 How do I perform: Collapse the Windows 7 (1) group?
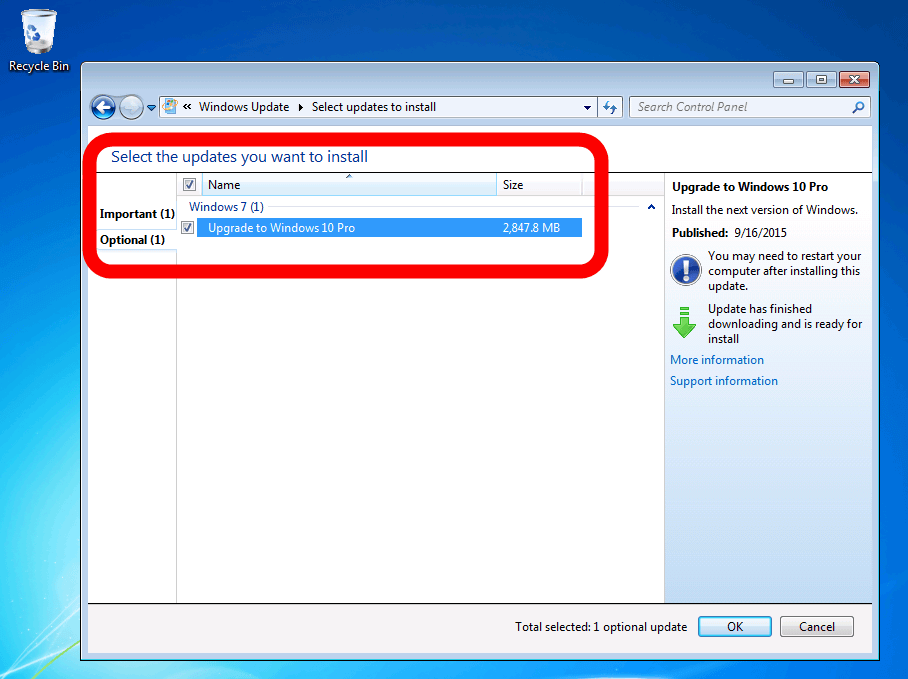tap(651, 207)
